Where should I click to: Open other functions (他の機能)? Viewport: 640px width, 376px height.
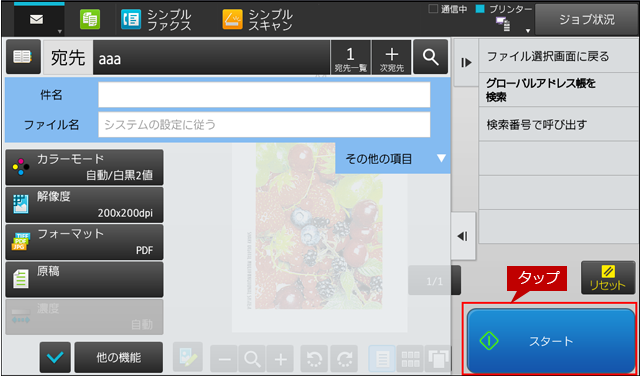[x=119, y=357]
